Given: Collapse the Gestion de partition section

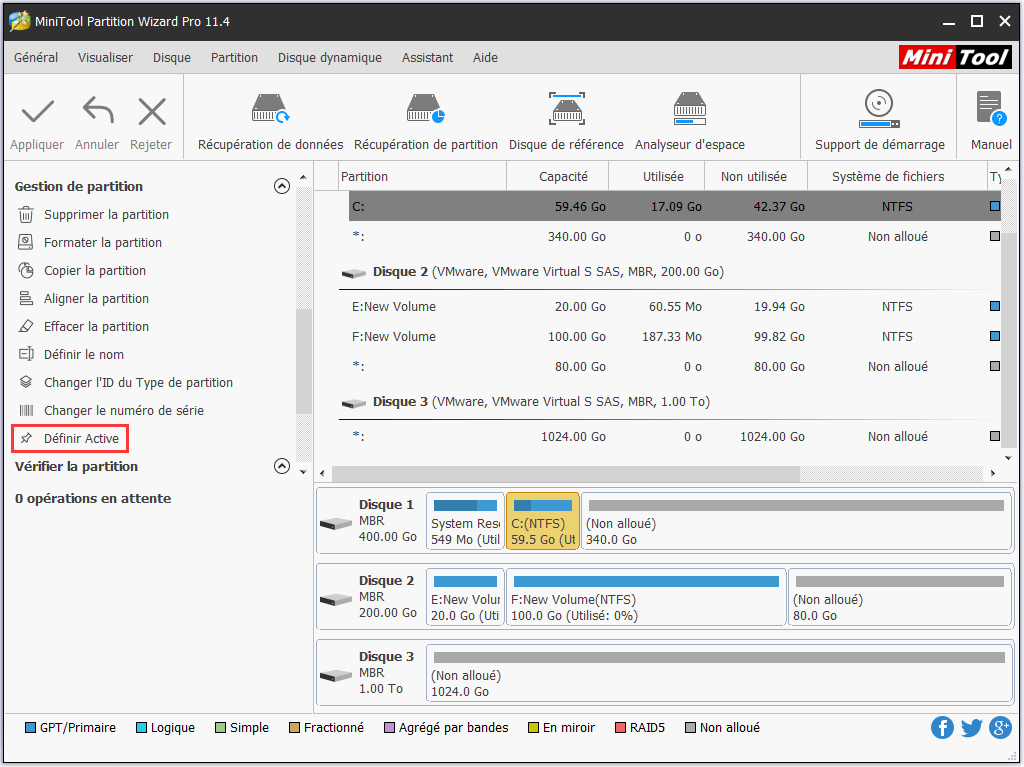Looking at the screenshot, I should pos(281,186).
